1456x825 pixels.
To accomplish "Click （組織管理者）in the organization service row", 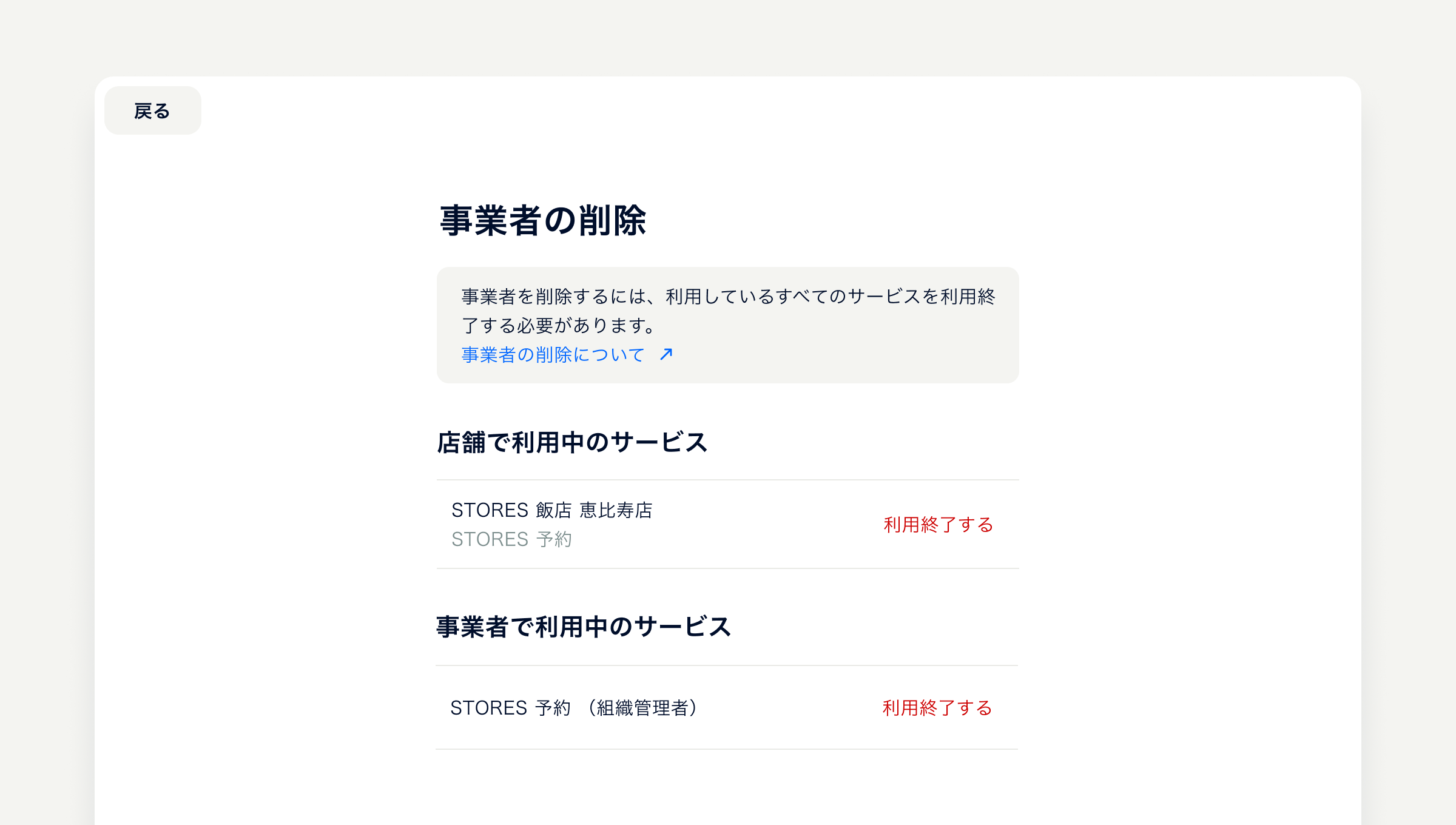I will (x=642, y=707).
